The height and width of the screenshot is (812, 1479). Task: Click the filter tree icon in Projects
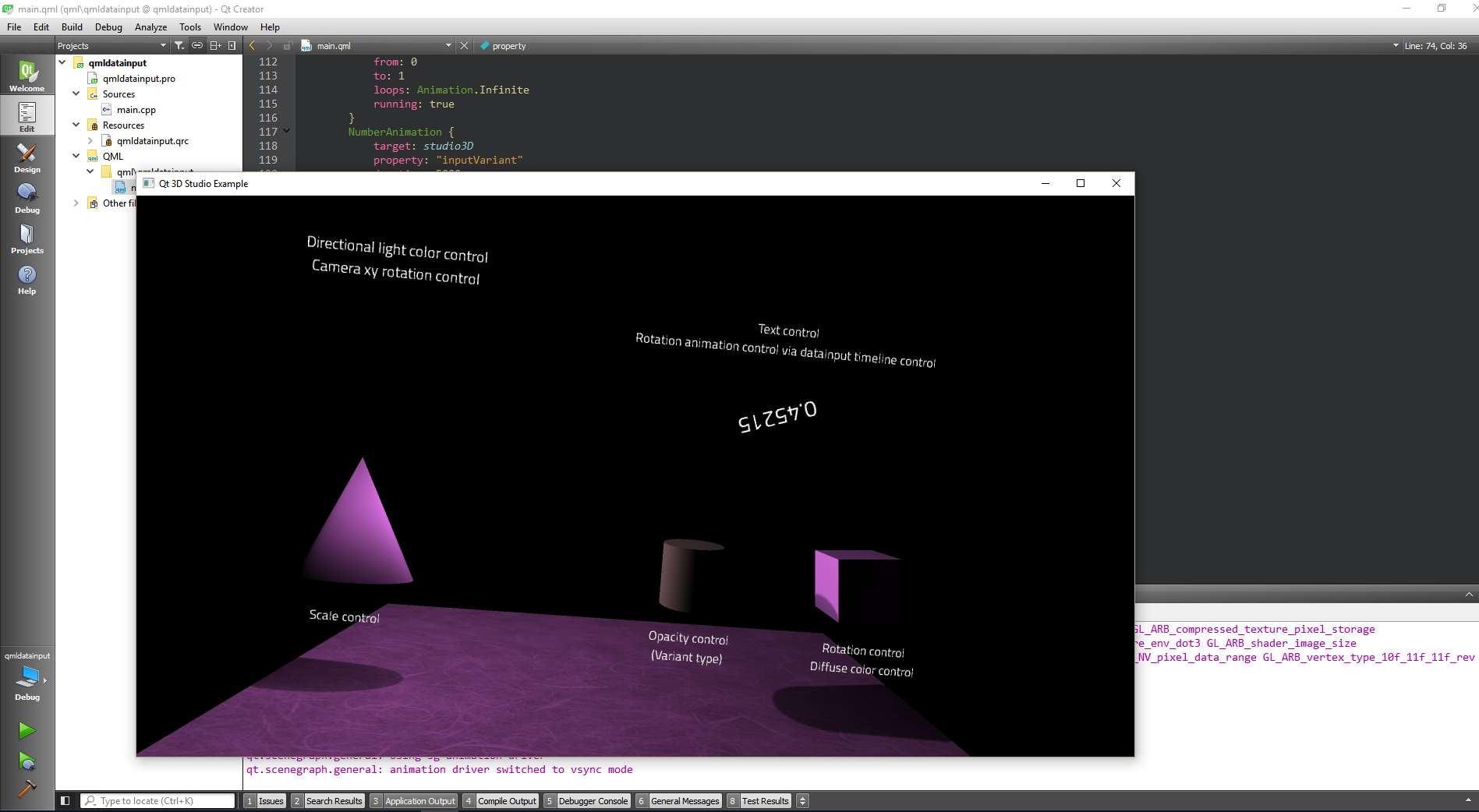[x=179, y=46]
